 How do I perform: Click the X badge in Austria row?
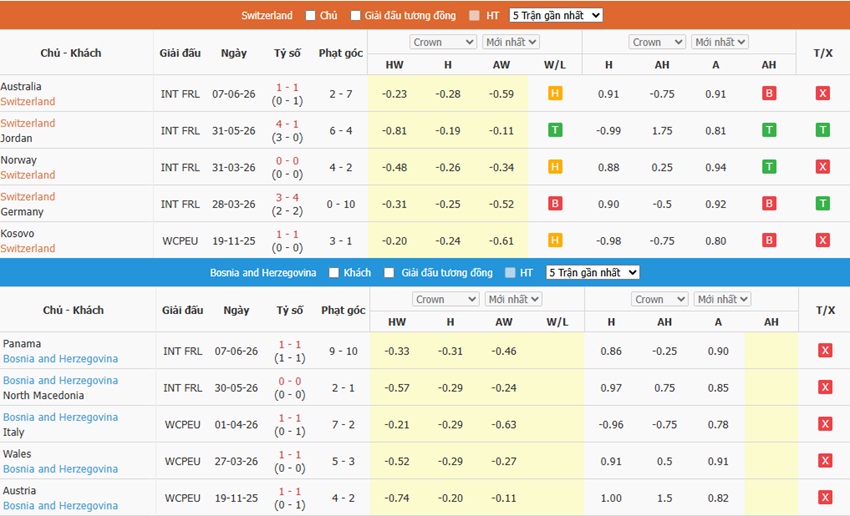click(825, 498)
